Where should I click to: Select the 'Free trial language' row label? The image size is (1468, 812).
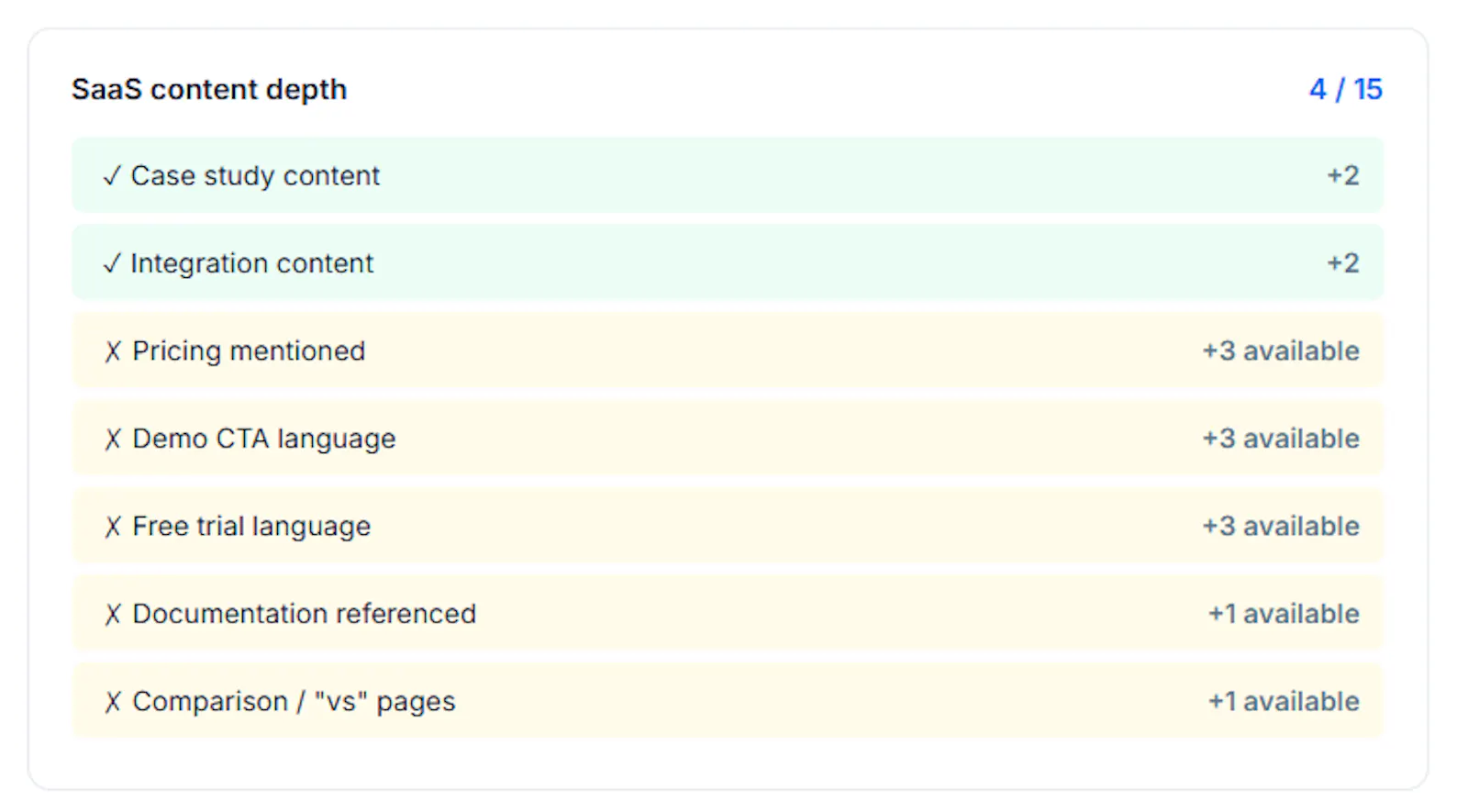tap(251, 527)
